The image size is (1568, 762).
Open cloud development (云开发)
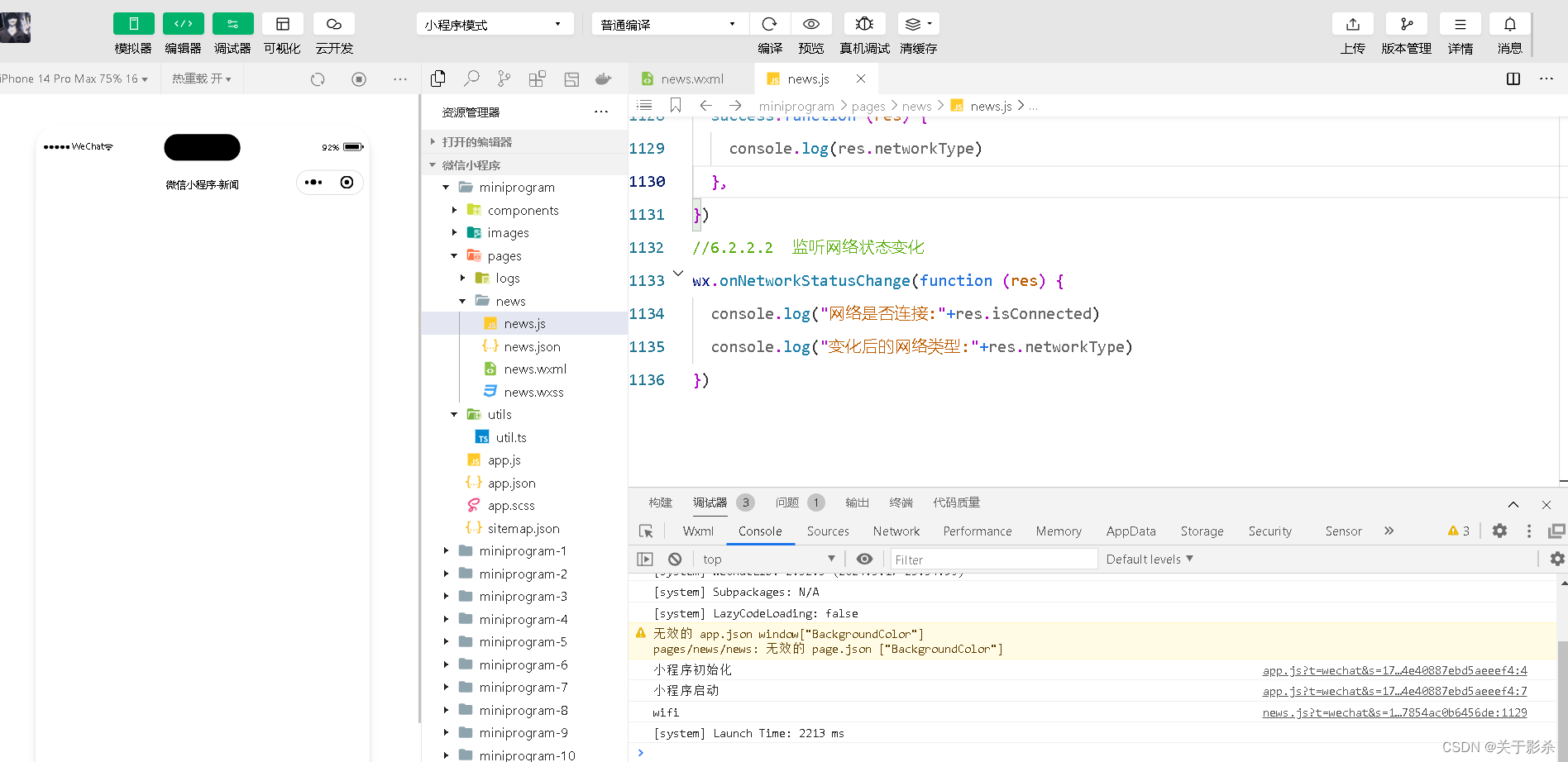click(x=334, y=24)
